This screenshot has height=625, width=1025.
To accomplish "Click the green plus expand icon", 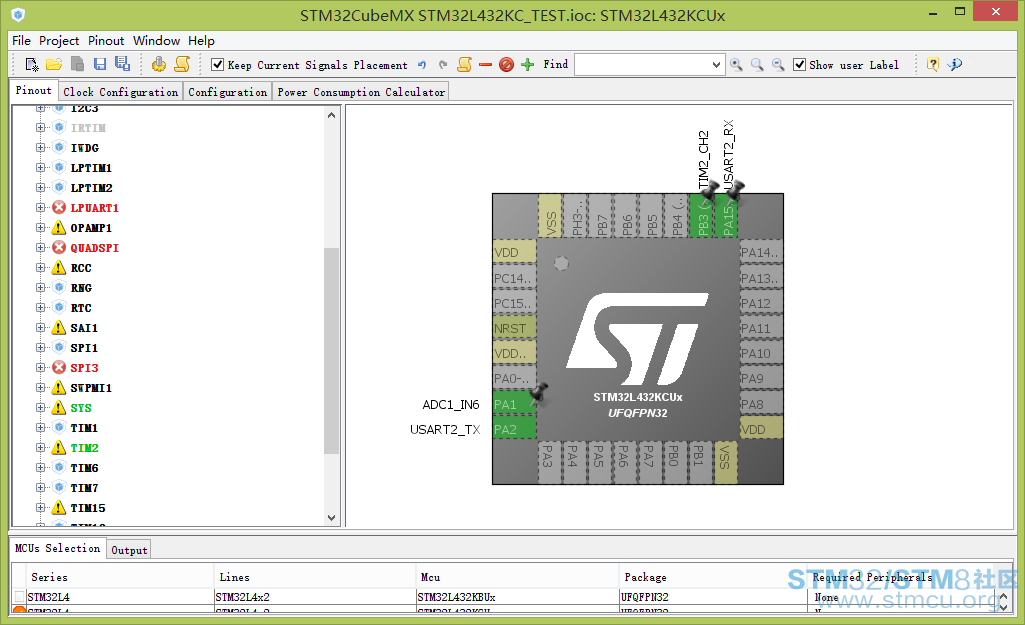I will coord(528,65).
